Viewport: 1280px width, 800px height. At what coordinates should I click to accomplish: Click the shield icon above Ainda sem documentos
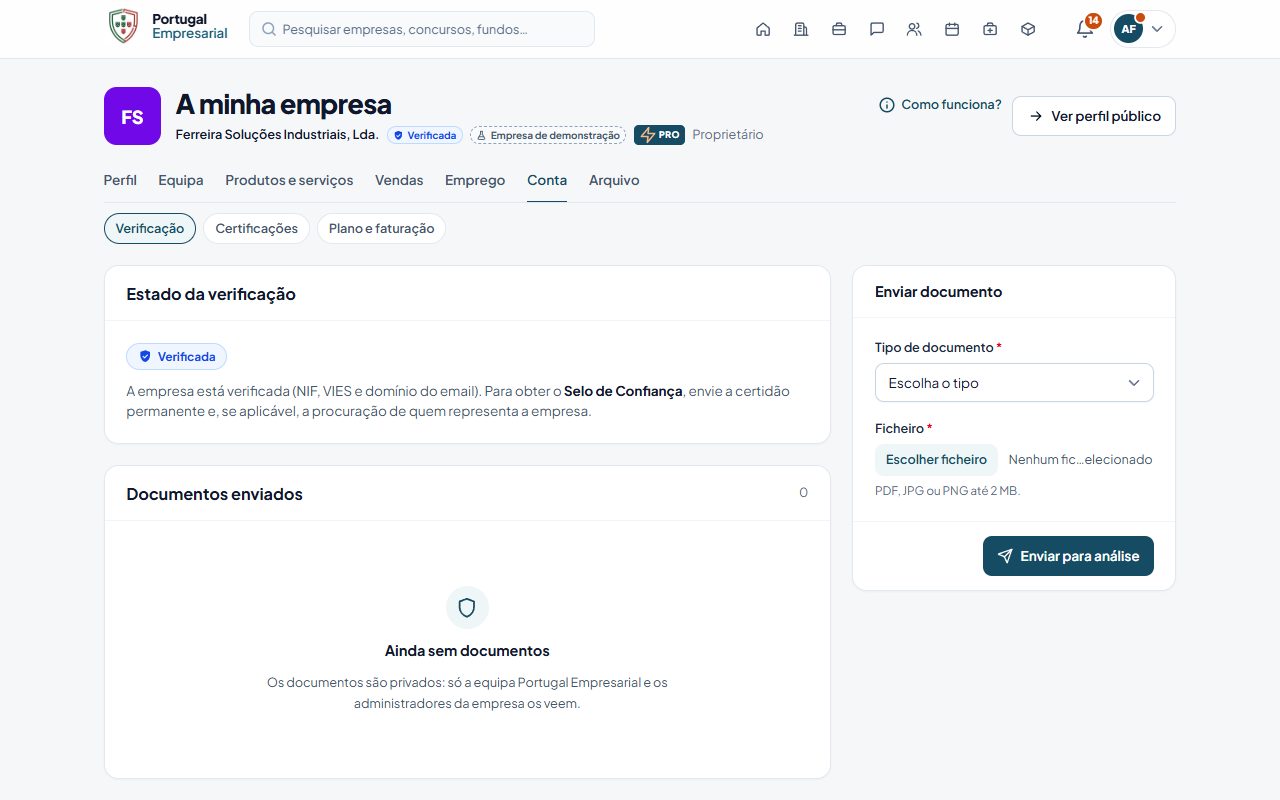467,607
